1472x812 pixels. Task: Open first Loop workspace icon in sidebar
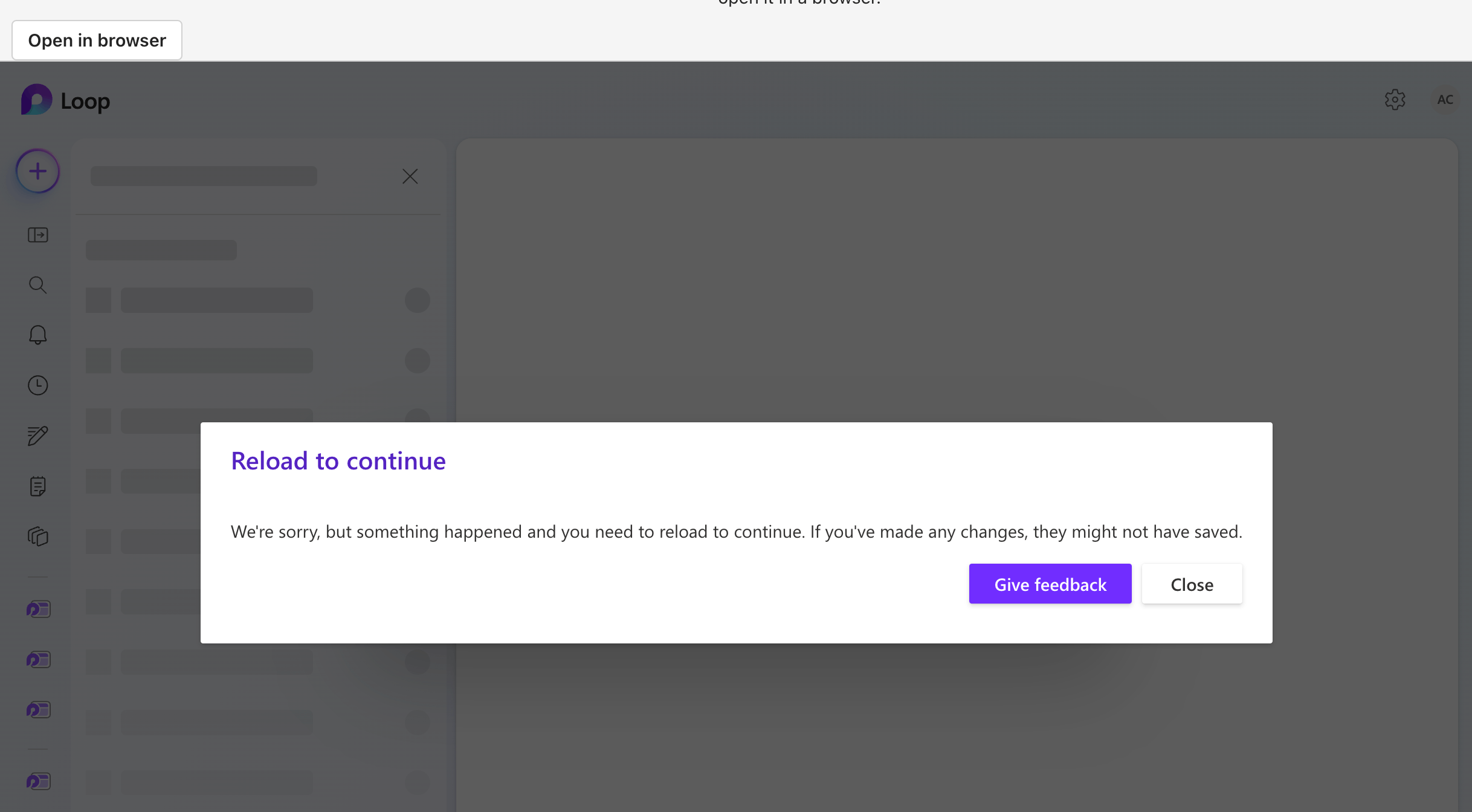tap(38, 609)
